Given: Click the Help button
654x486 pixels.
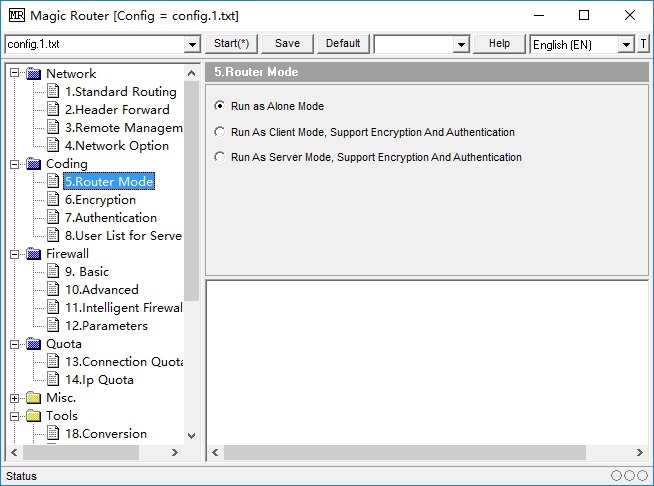Looking at the screenshot, I should pyautogui.click(x=499, y=43).
